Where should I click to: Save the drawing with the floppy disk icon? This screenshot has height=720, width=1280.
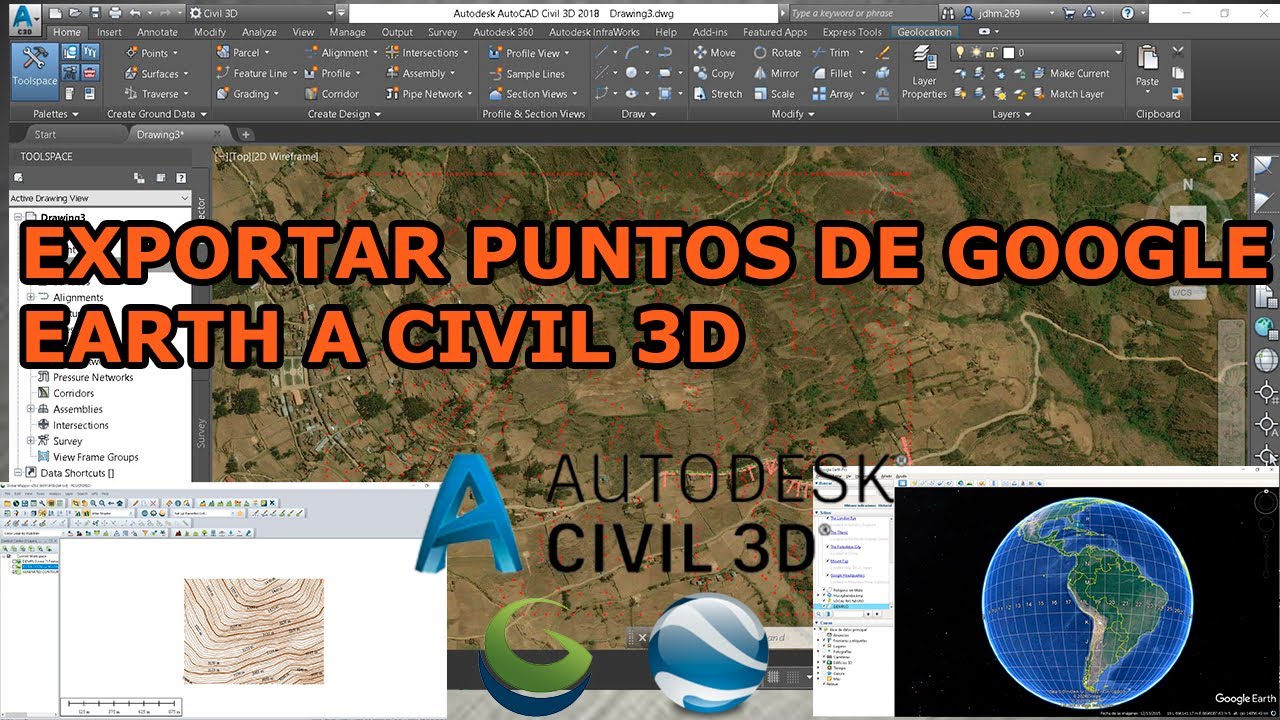94,13
